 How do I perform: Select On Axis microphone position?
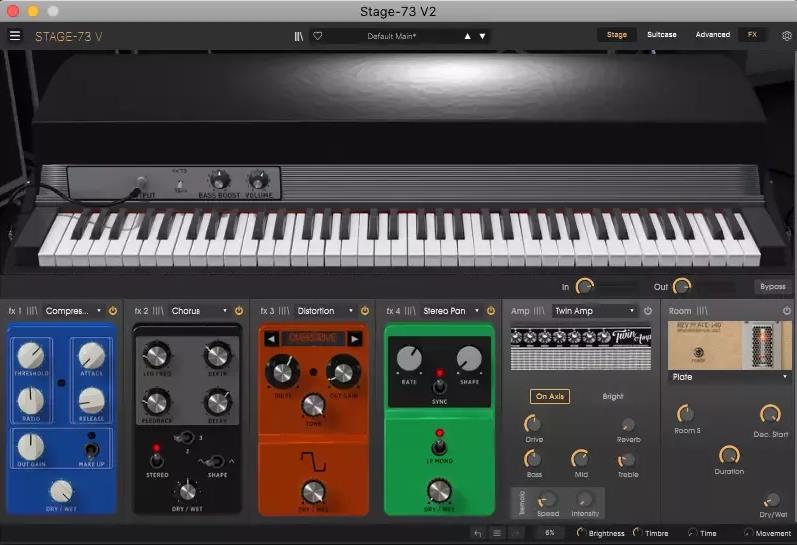(549, 396)
